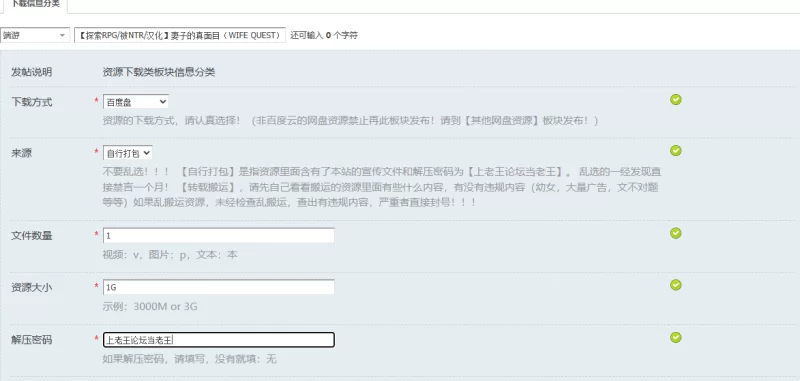Click the green checkmark beside 文件数量
The width and height of the screenshot is (800, 381).
tap(676, 233)
